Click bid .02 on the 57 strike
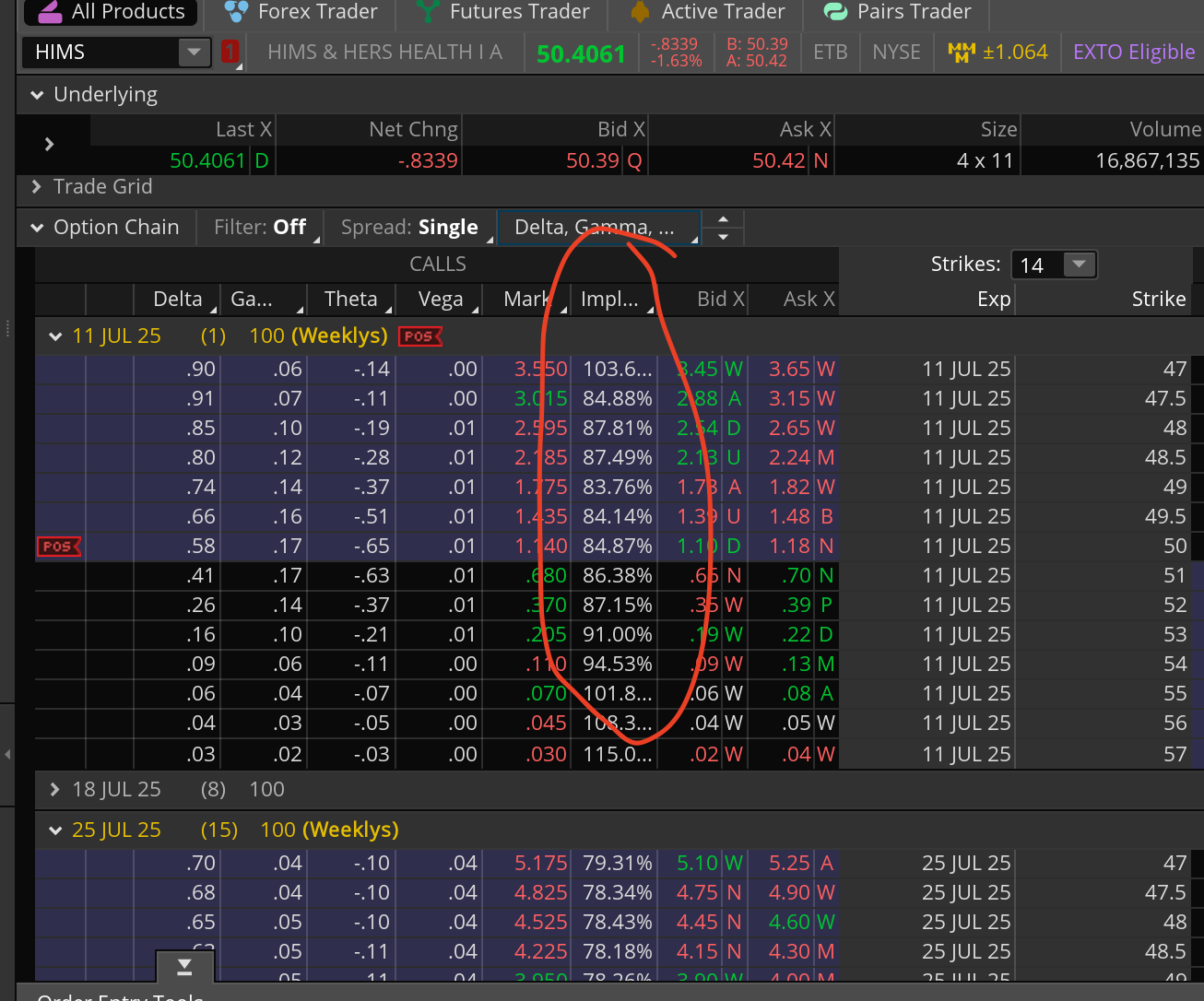The image size is (1204, 1001). coord(704,755)
